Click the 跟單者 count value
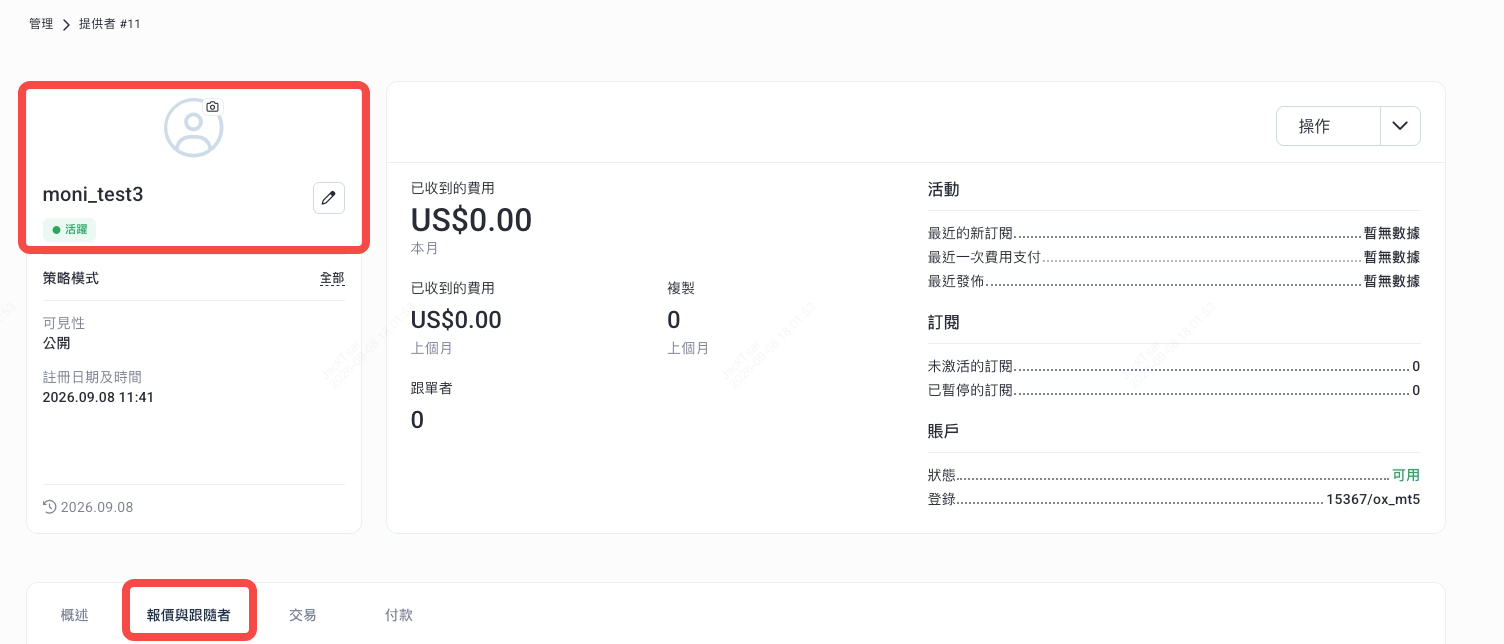Screen dimensions: 1504x644 coord(418,420)
